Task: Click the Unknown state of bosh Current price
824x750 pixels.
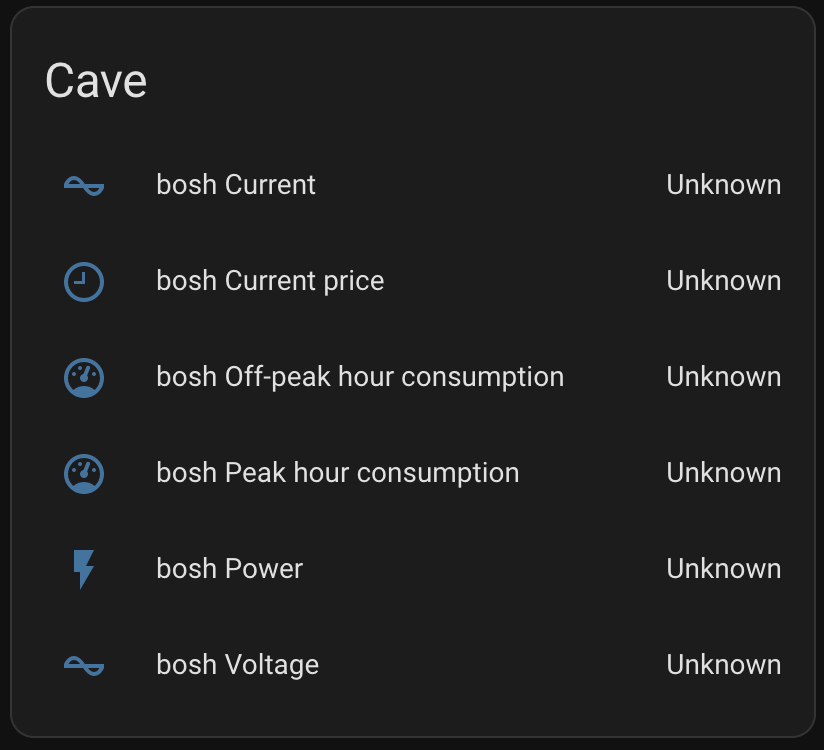Action: coord(724,281)
